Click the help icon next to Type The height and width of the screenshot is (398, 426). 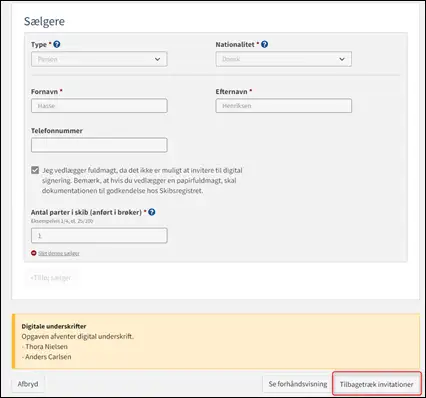57,44
